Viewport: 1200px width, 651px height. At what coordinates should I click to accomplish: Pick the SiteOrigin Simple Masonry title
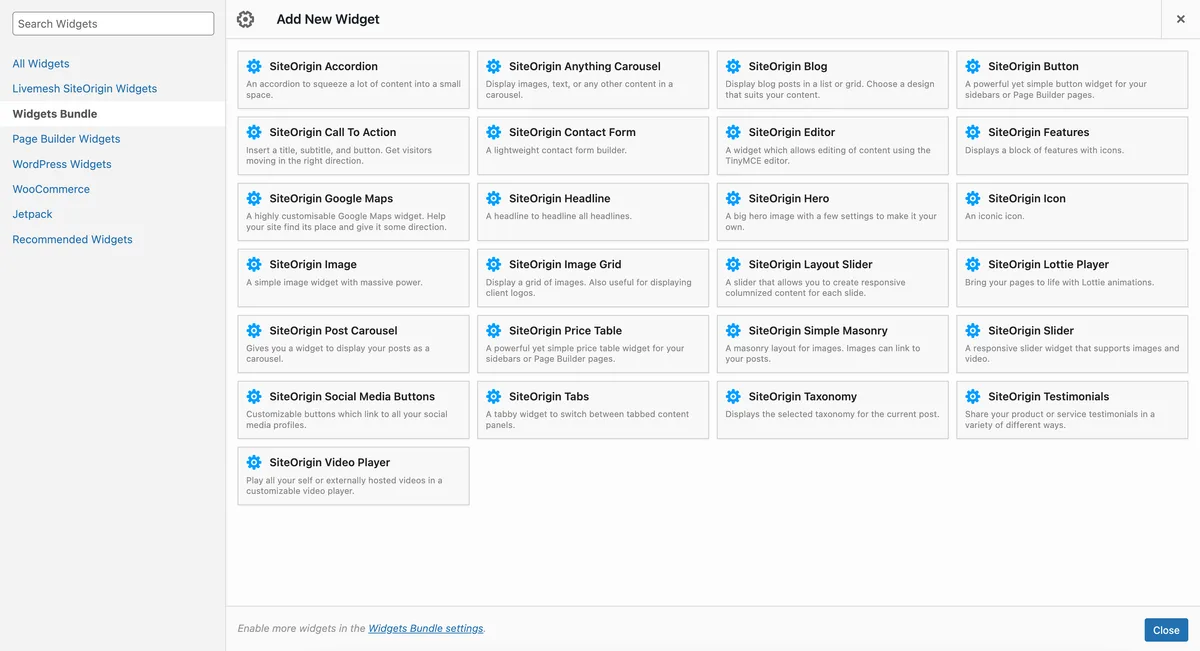tap(818, 330)
